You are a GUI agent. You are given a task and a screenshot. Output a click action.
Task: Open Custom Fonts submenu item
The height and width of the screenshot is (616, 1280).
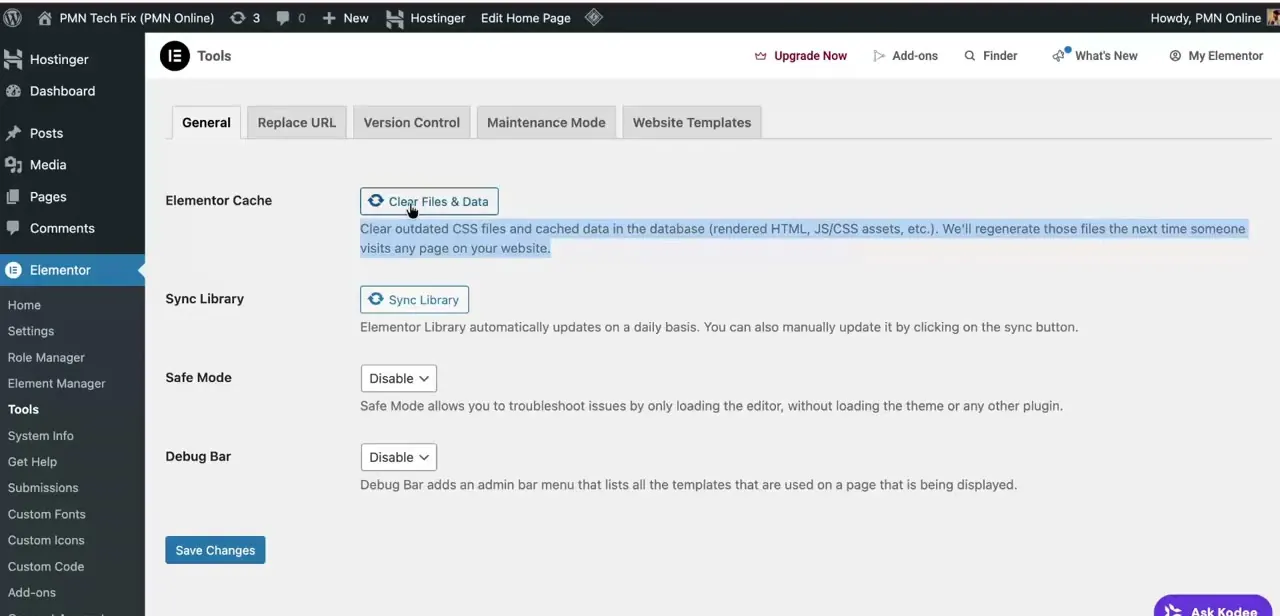coord(47,514)
